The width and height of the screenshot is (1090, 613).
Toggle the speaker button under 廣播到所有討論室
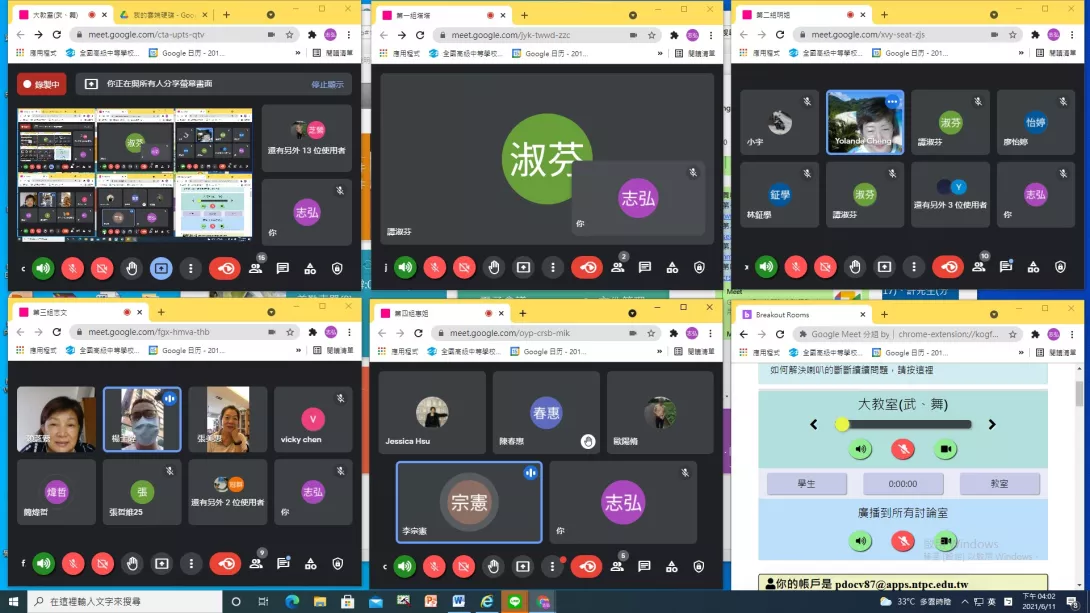[x=861, y=541]
